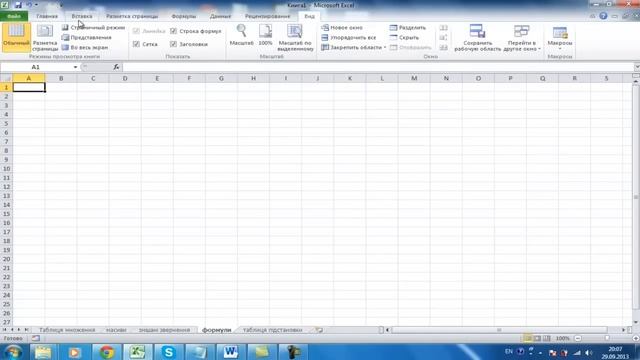Open Представления (custom views)
The height and width of the screenshot is (360, 640).
(x=87, y=37)
